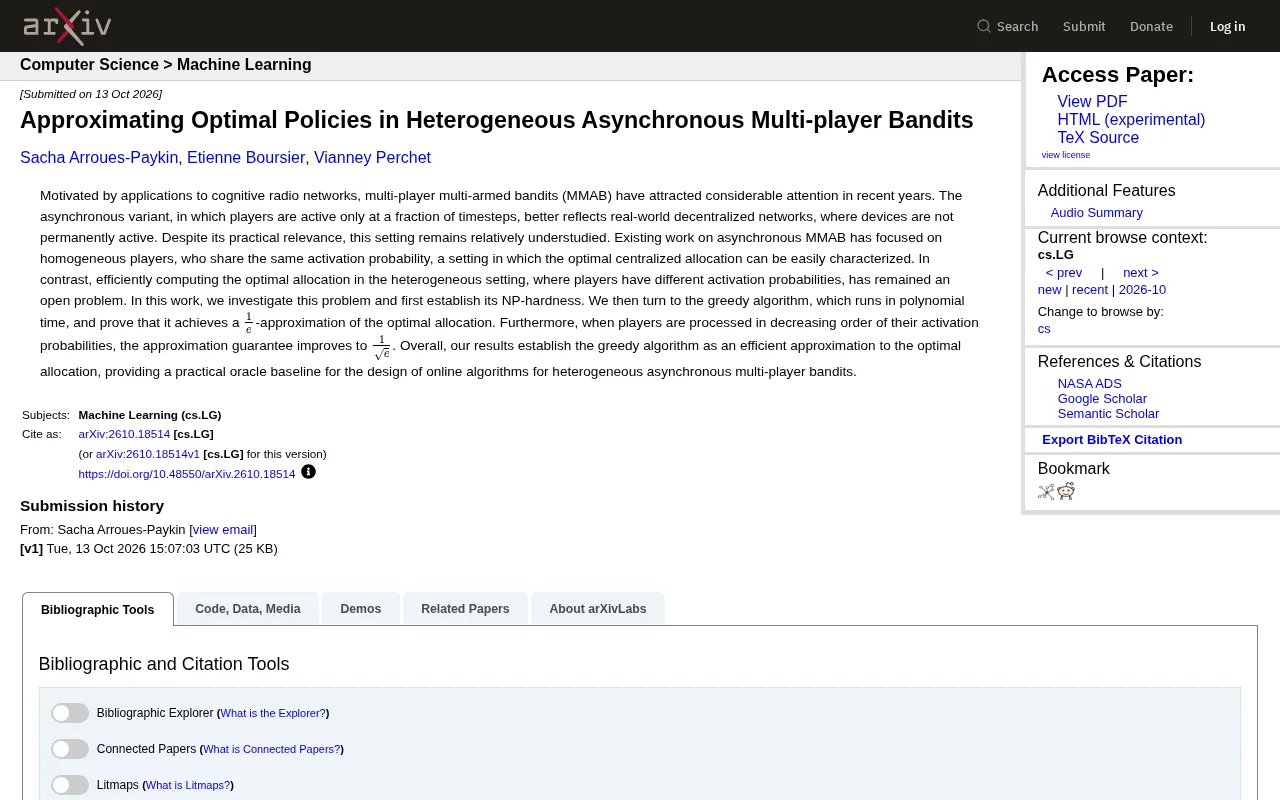Screen dimensions: 1280x800
Task: Go to previous paper with < prev
Action: pos(1064,273)
